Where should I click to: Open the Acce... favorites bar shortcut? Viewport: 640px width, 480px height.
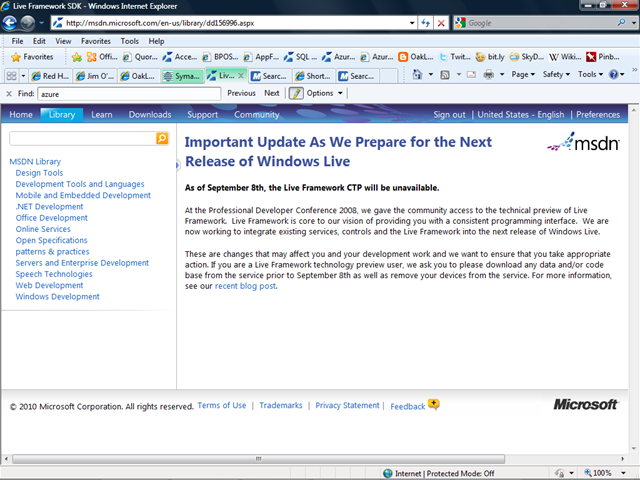click(x=179, y=57)
